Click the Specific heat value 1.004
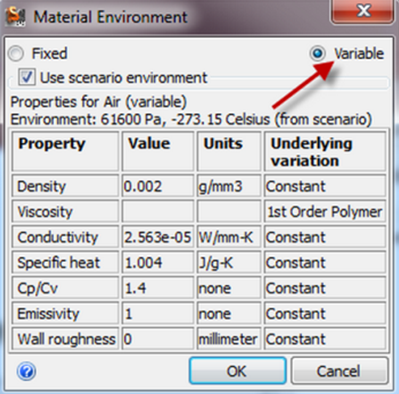399x394 pixels. [158, 263]
